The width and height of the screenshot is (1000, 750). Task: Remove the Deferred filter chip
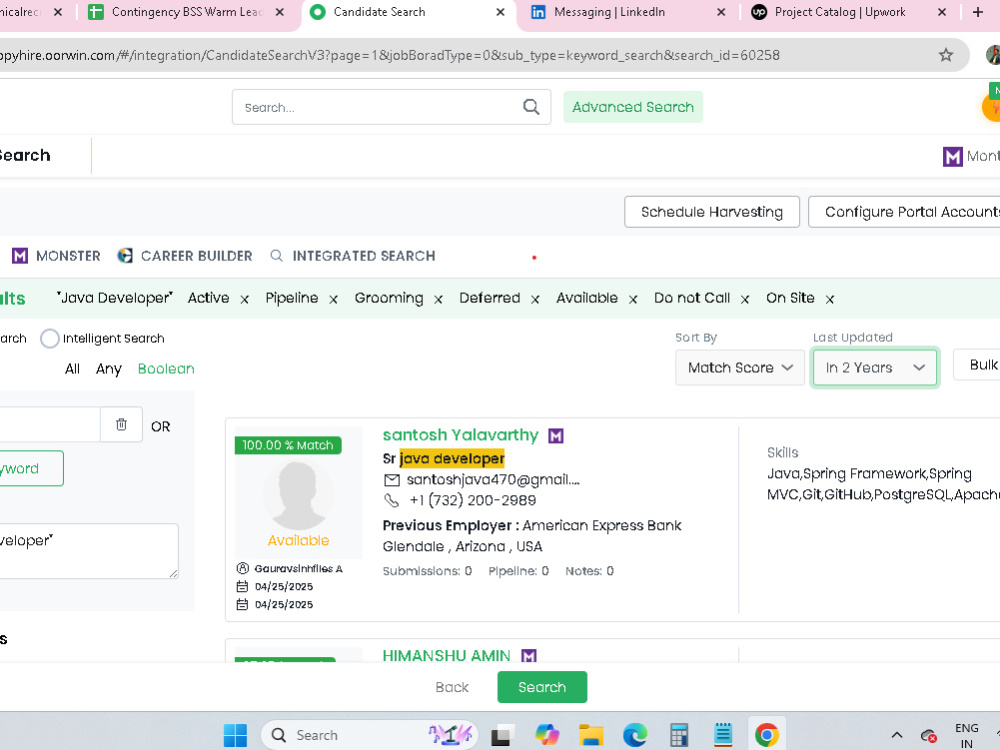coord(535,299)
